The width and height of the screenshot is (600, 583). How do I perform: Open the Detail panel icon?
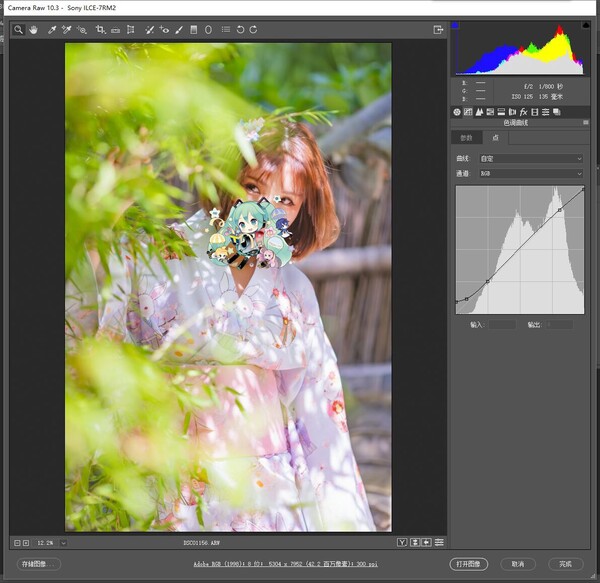pyautogui.click(x=479, y=112)
